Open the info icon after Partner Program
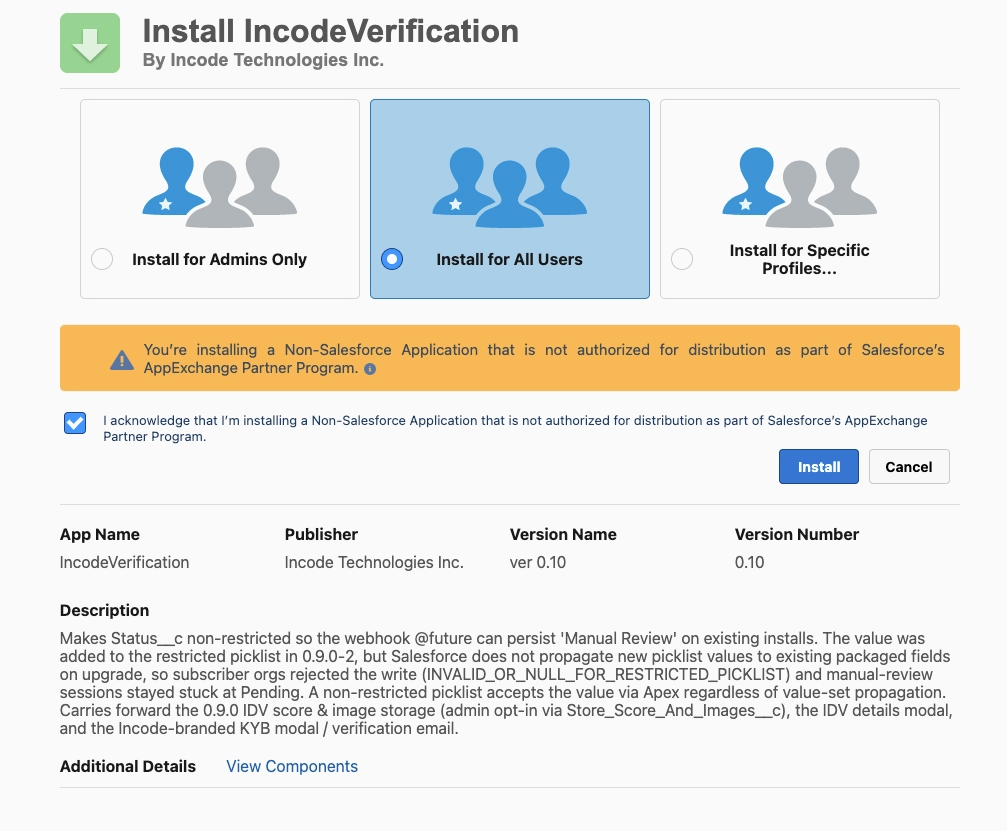The image size is (1007, 831). coord(370,369)
